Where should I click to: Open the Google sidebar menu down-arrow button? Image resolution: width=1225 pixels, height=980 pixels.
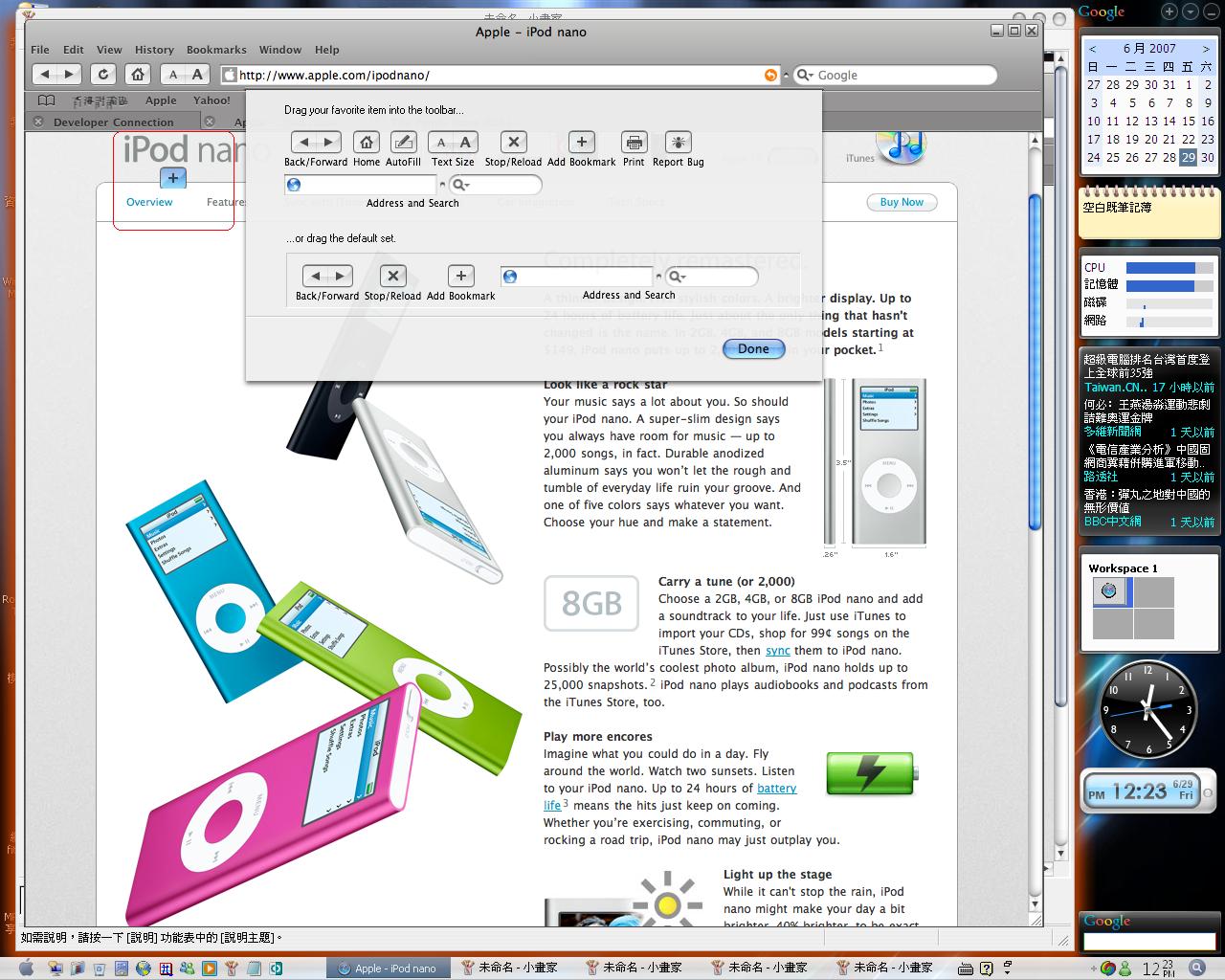1190,11
